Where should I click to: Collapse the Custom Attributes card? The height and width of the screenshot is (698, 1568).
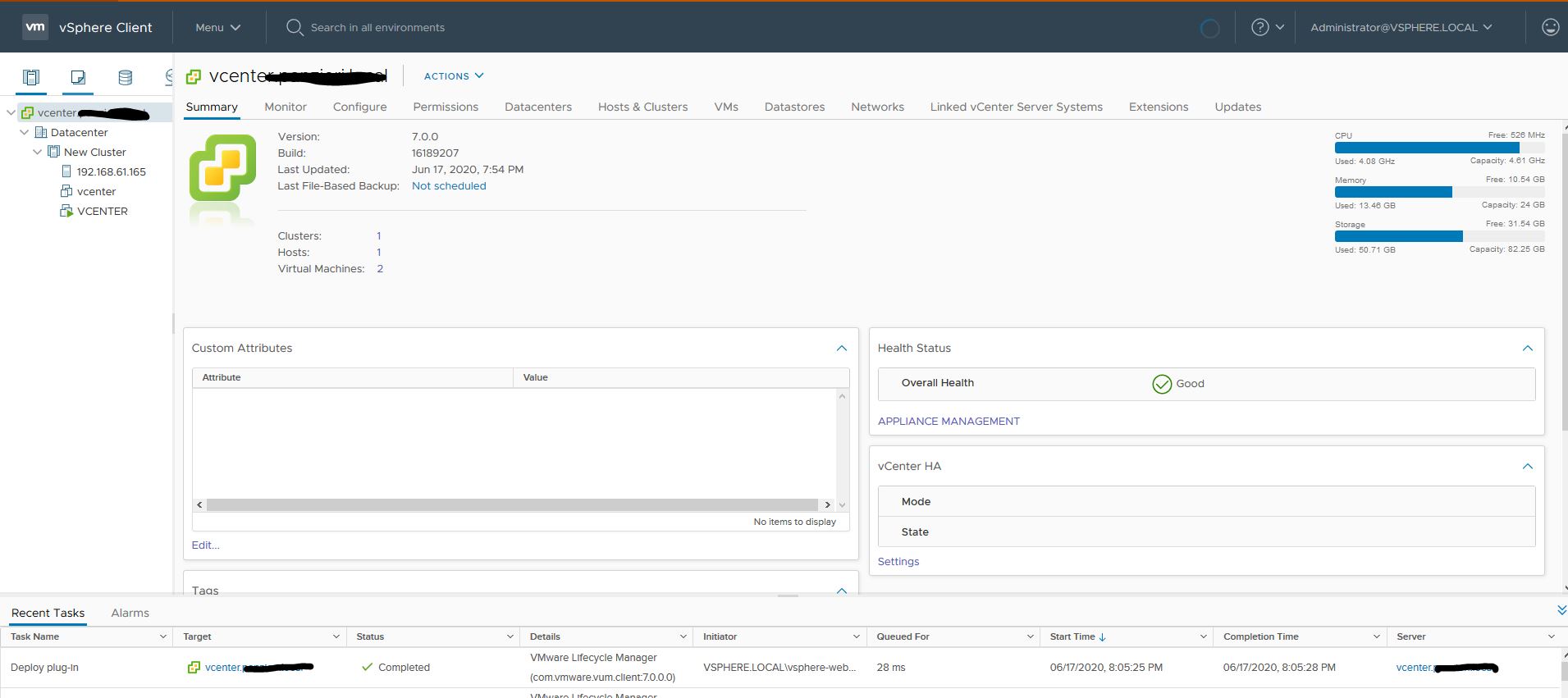click(x=841, y=349)
